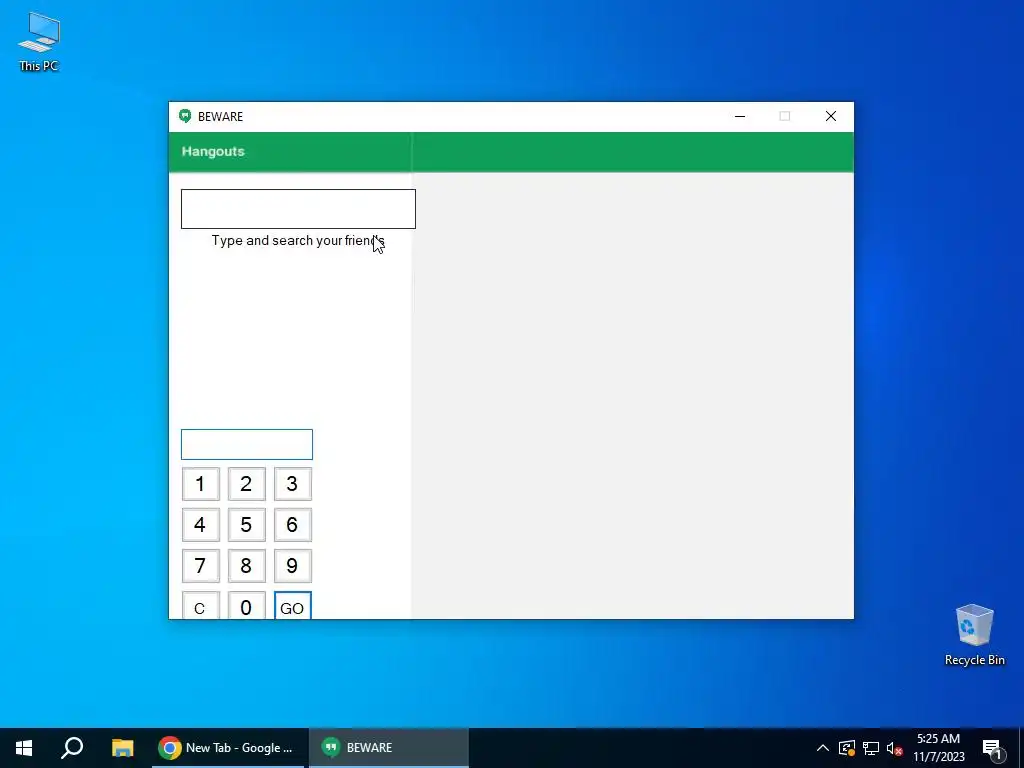The width and height of the screenshot is (1024, 768).
Task: Open the This PC desktop icon
Action: coord(39,41)
